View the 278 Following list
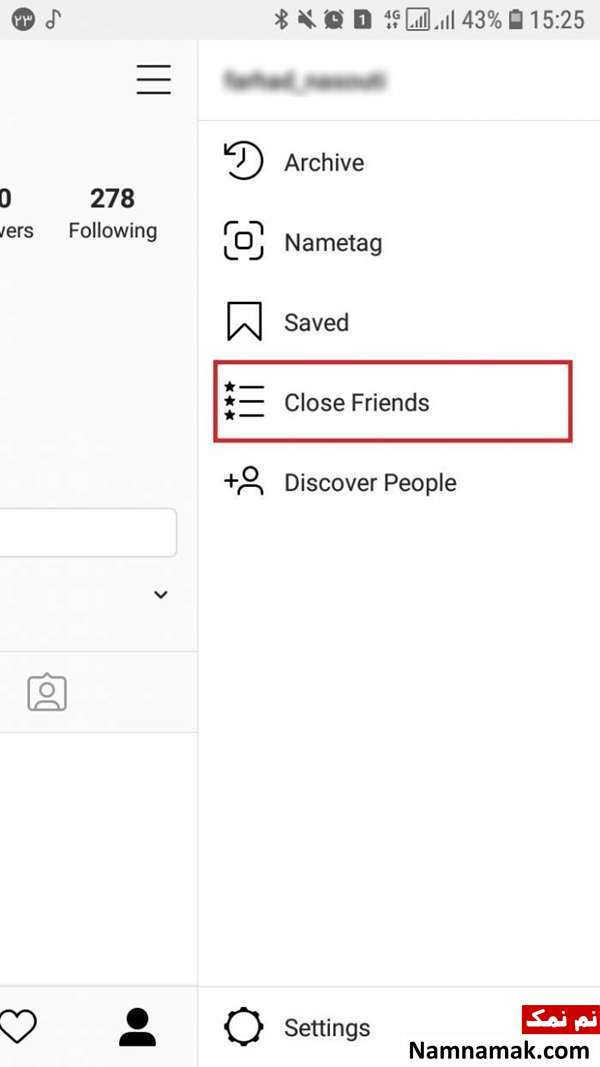This screenshot has width=600, height=1067. tap(113, 213)
